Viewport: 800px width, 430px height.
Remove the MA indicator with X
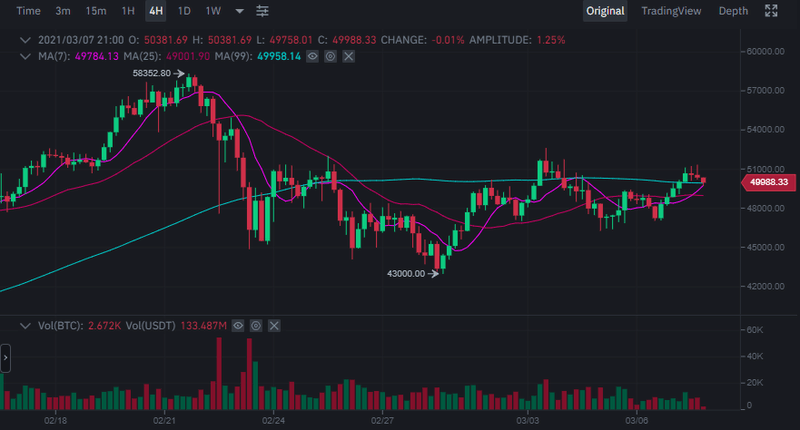pyautogui.click(x=348, y=56)
